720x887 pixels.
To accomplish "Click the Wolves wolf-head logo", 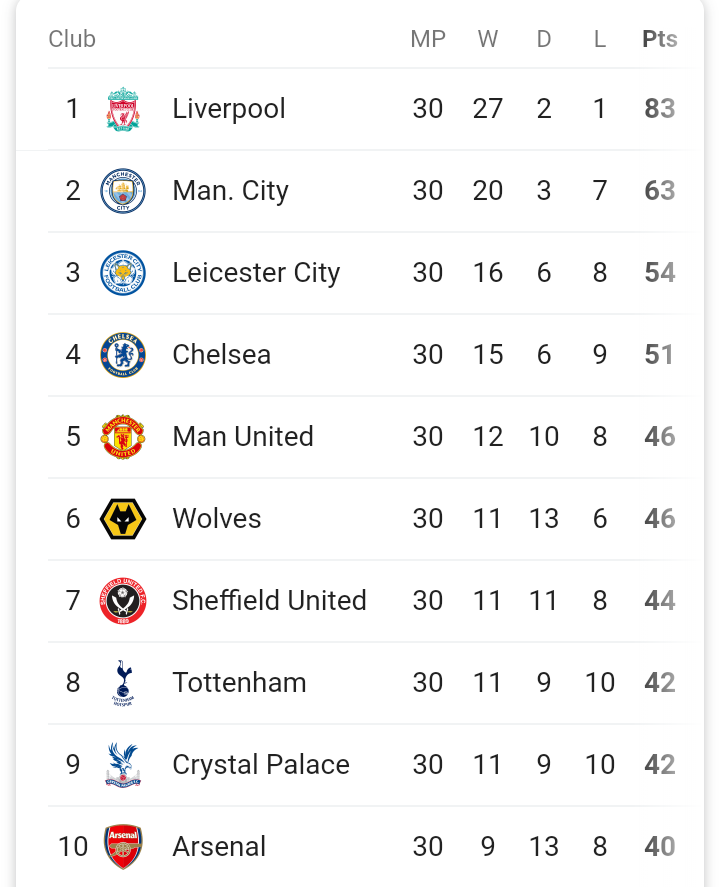I will (123, 519).
